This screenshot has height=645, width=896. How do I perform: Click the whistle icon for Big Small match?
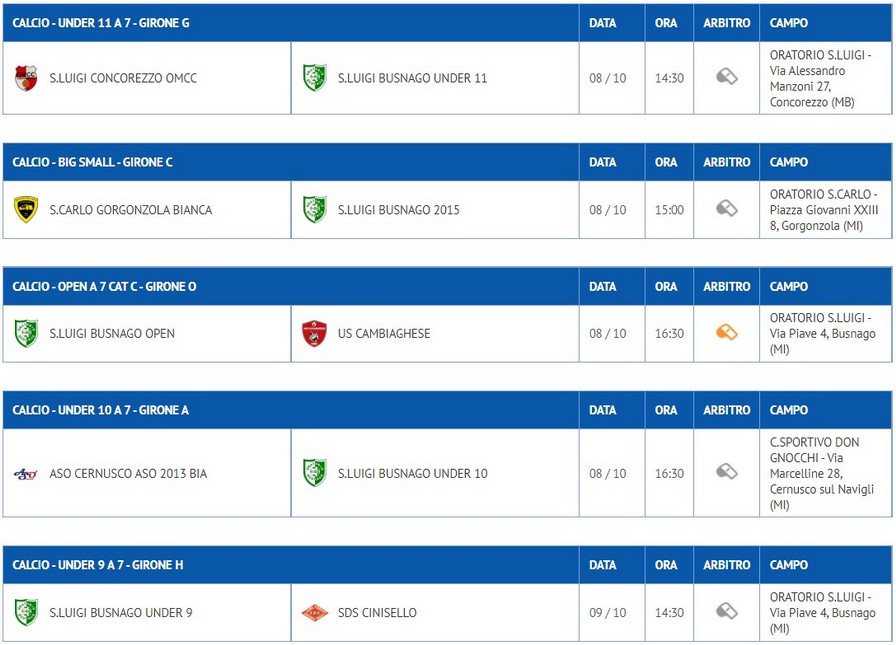[727, 209]
